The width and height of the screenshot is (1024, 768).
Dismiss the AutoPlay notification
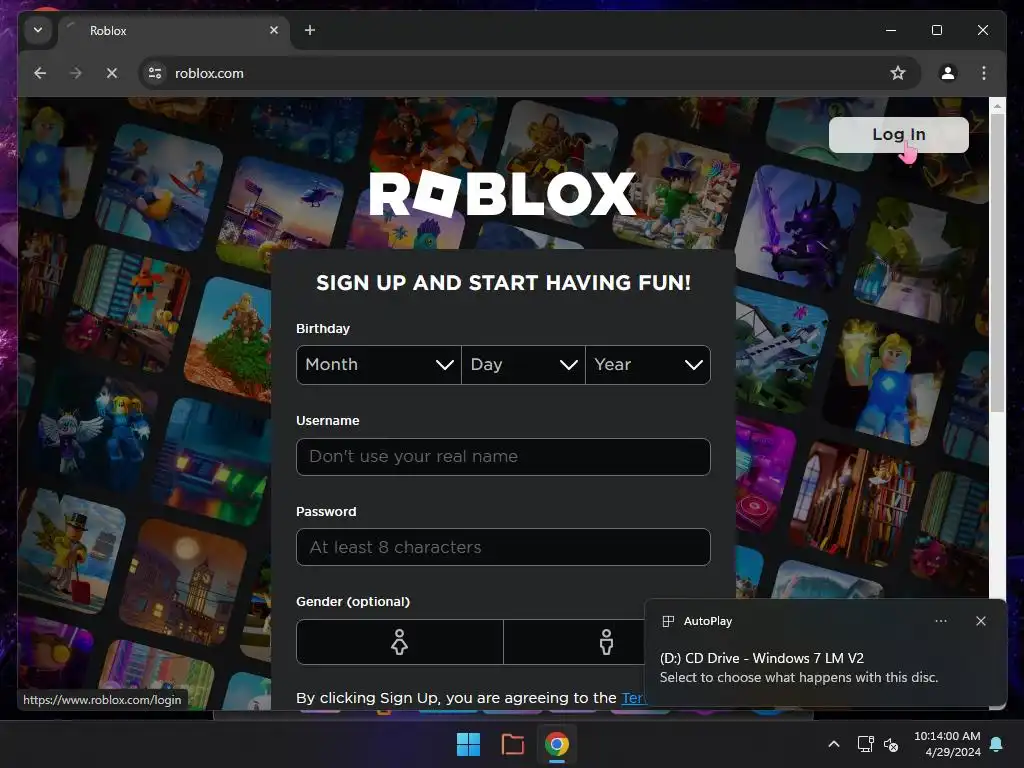pos(981,621)
